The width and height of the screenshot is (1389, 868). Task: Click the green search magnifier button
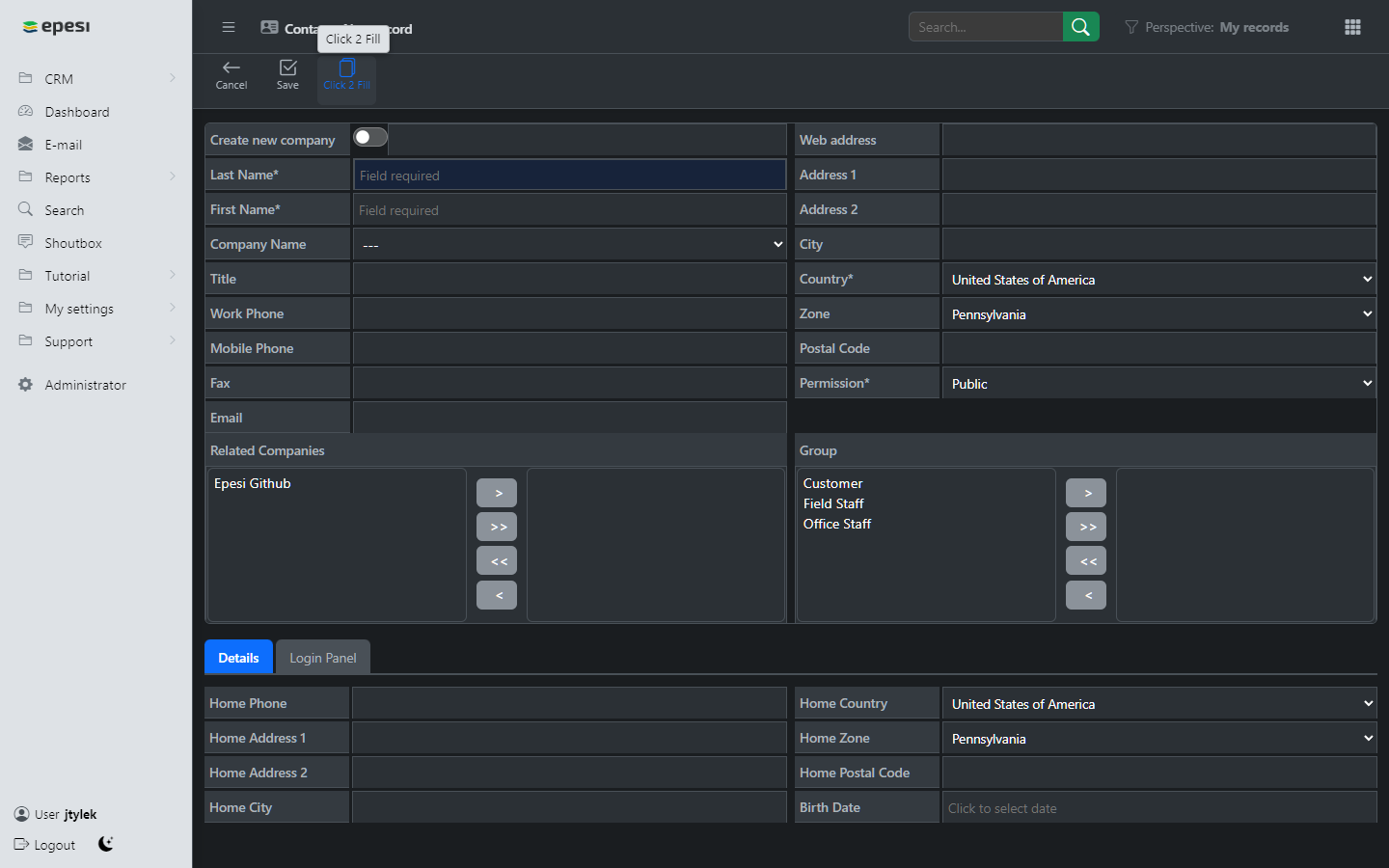pos(1081,27)
